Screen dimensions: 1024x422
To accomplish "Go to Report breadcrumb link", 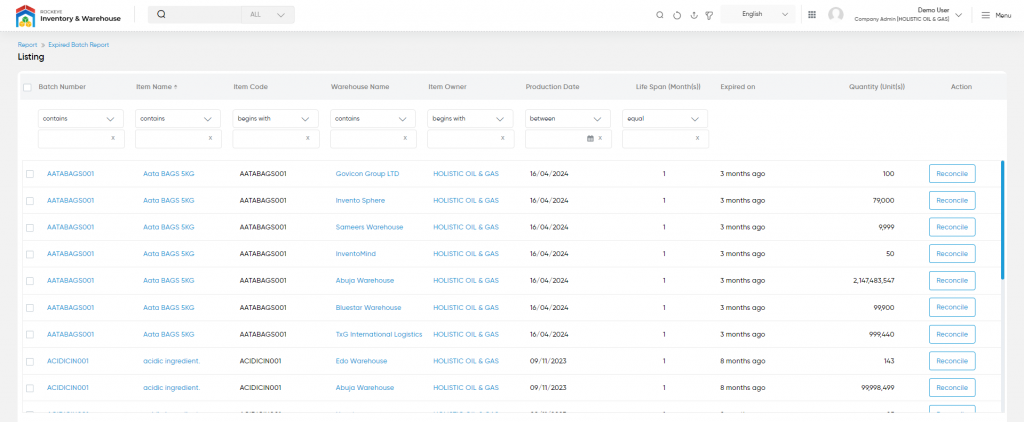I will 27,45.
